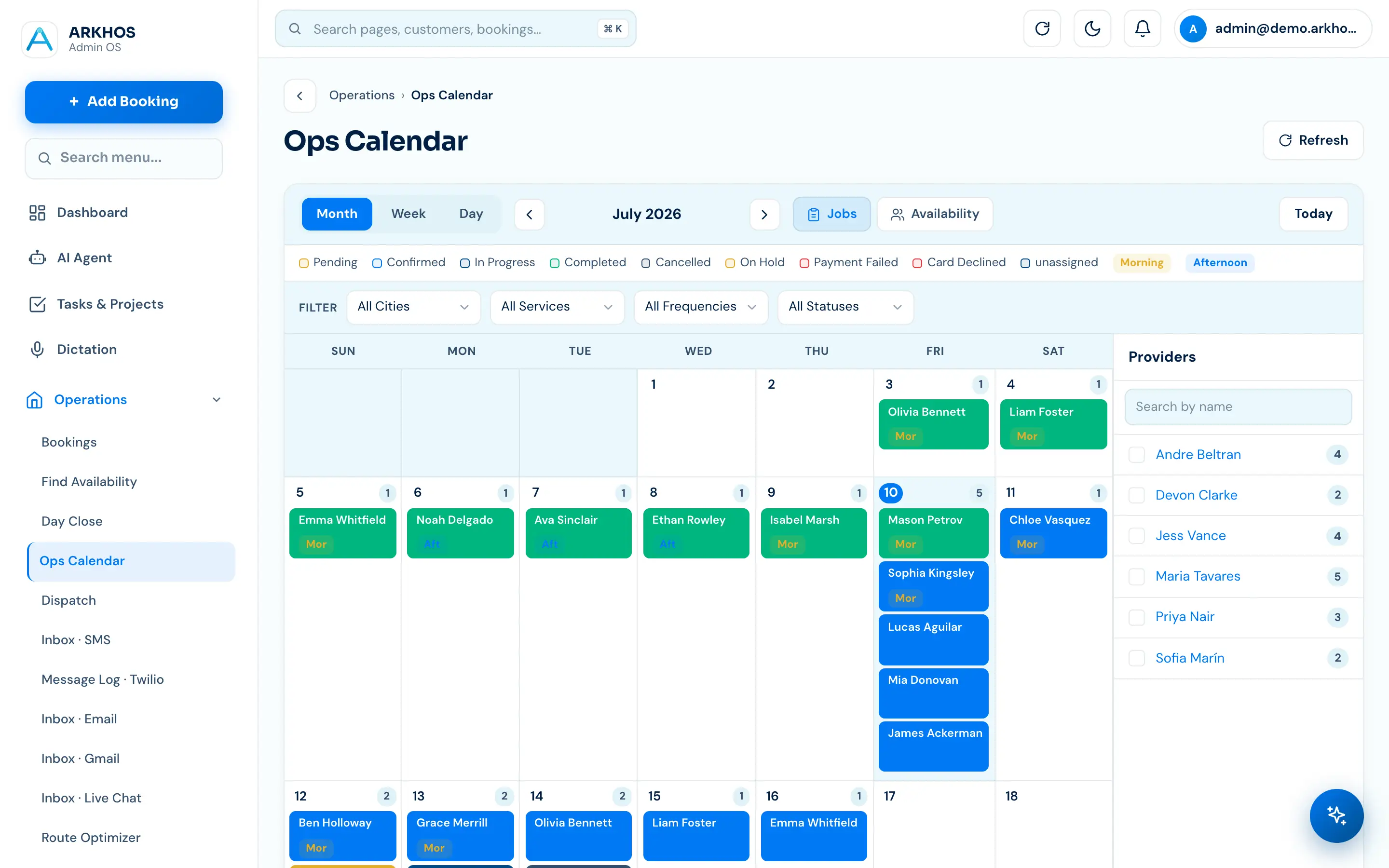Click the ⌘K shortcut badge
Image resolution: width=1389 pixels, height=868 pixels.
tap(613, 29)
